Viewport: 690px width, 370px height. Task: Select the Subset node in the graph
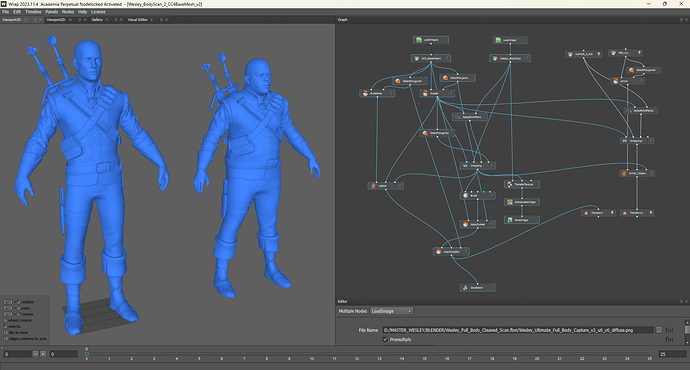pos(437,93)
